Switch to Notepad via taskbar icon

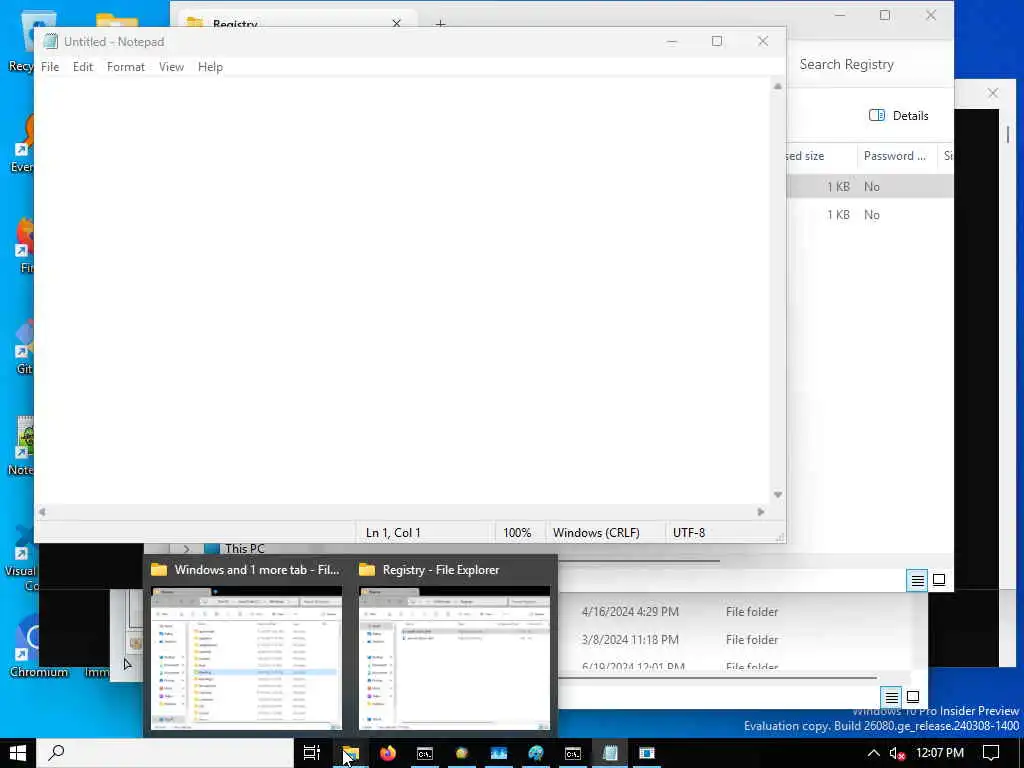tap(610, 753)
